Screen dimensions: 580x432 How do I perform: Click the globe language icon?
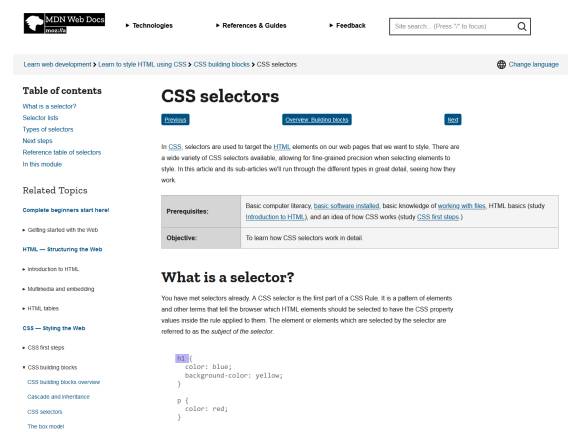[501, 64]
